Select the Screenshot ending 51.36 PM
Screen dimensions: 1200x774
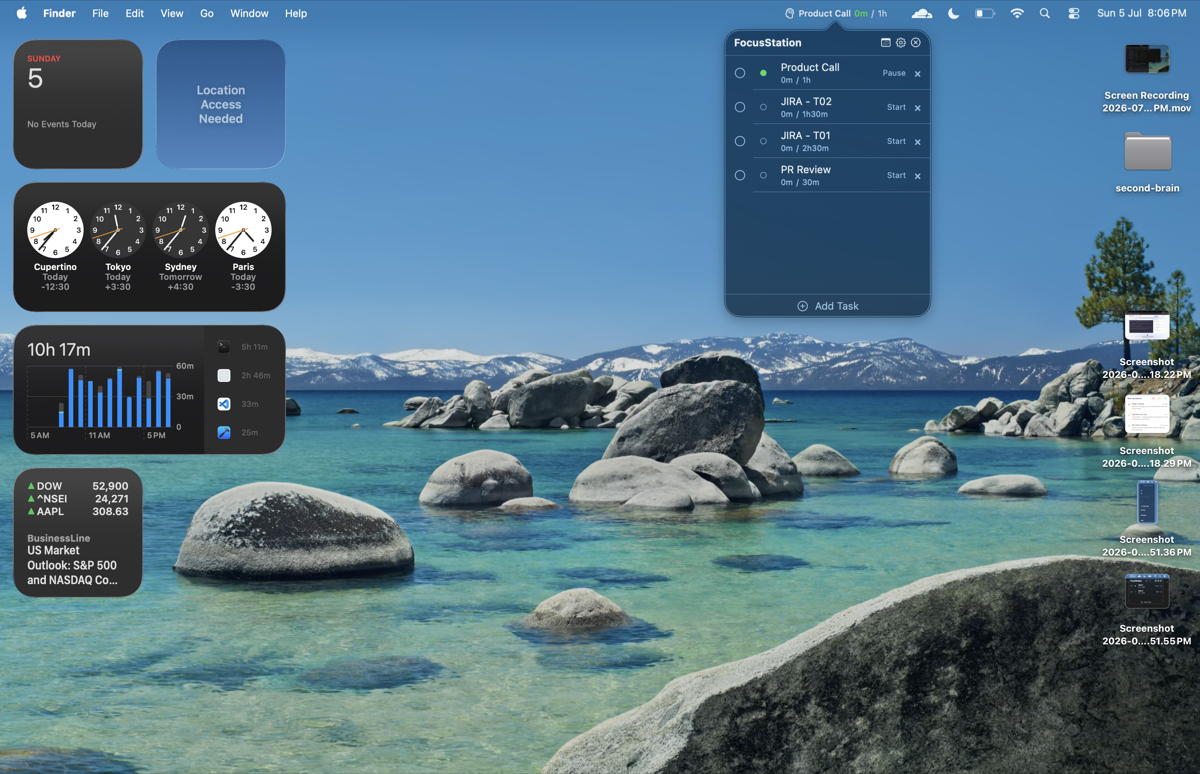coord(1147,502)
